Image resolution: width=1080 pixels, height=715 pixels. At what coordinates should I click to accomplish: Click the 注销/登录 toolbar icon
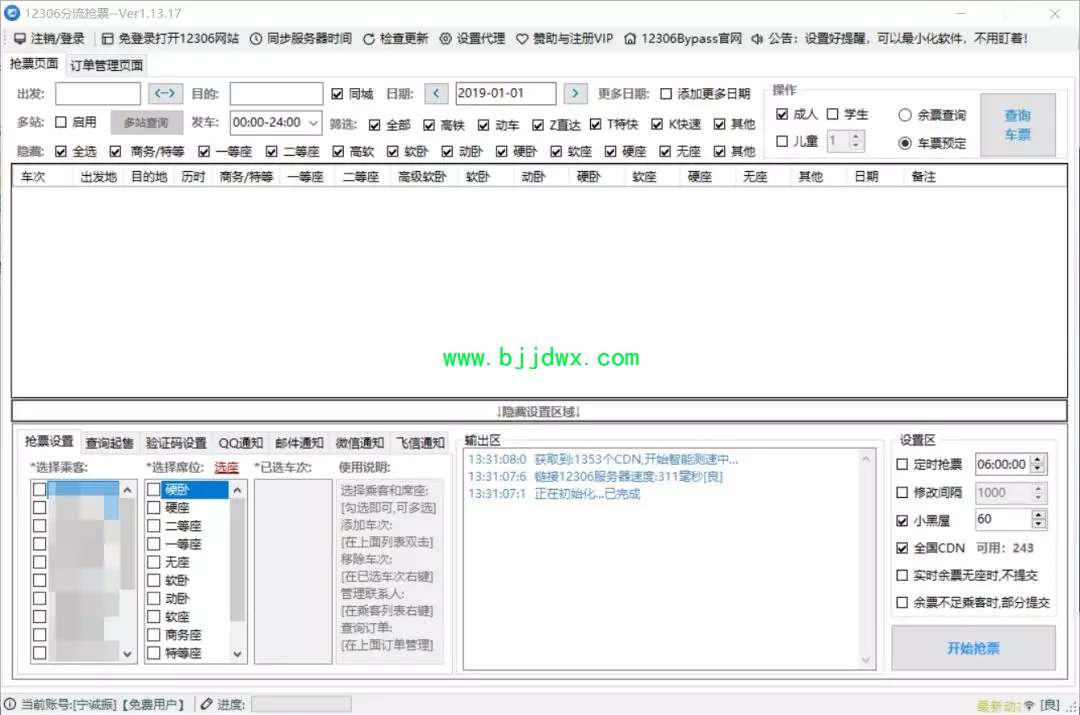click(x=20, y=39)
